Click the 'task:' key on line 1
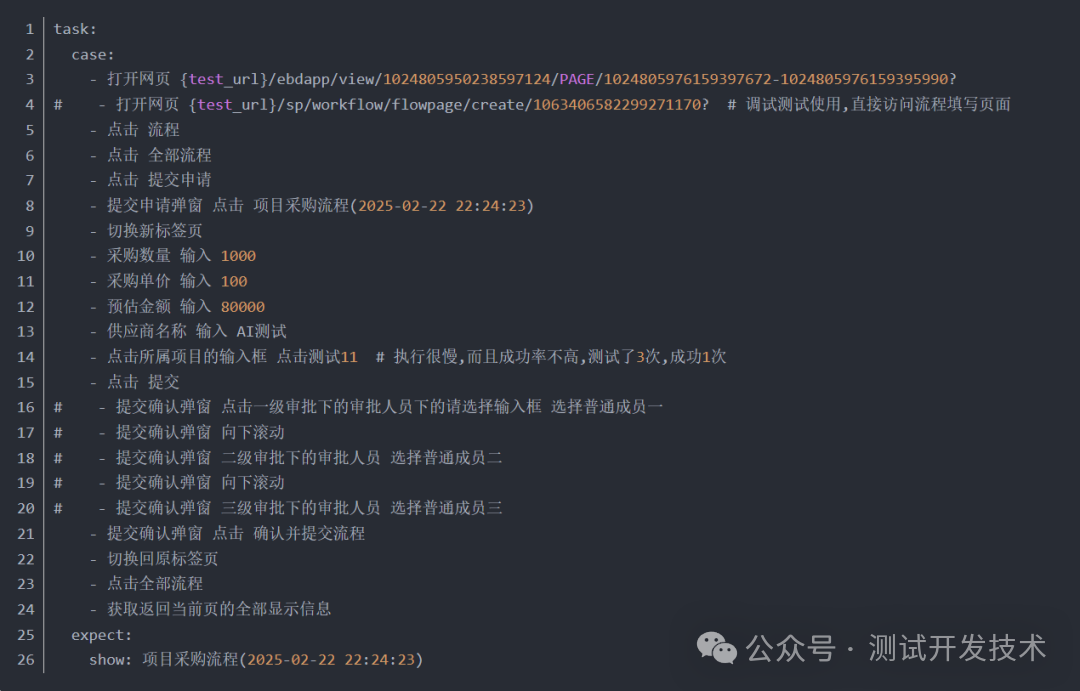1080x691 pixels. tap(75, 29)
